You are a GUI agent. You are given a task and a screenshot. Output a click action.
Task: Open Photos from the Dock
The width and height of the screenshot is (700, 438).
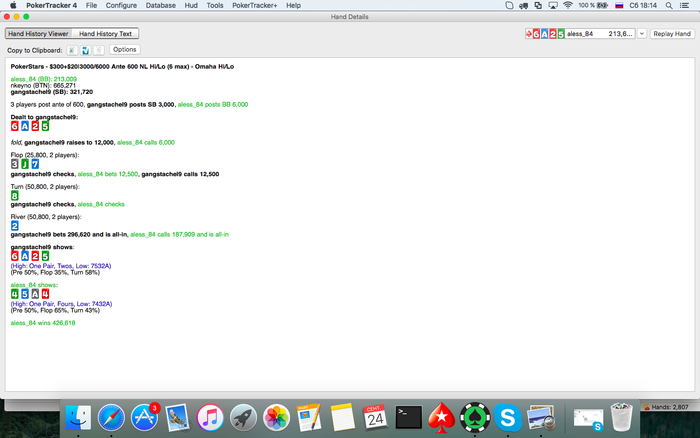click(x=276, y=418)
